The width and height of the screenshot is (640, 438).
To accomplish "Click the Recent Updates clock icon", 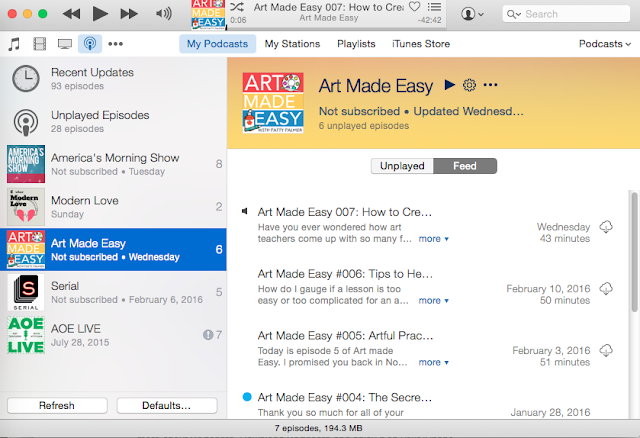I will click(26, 78).
